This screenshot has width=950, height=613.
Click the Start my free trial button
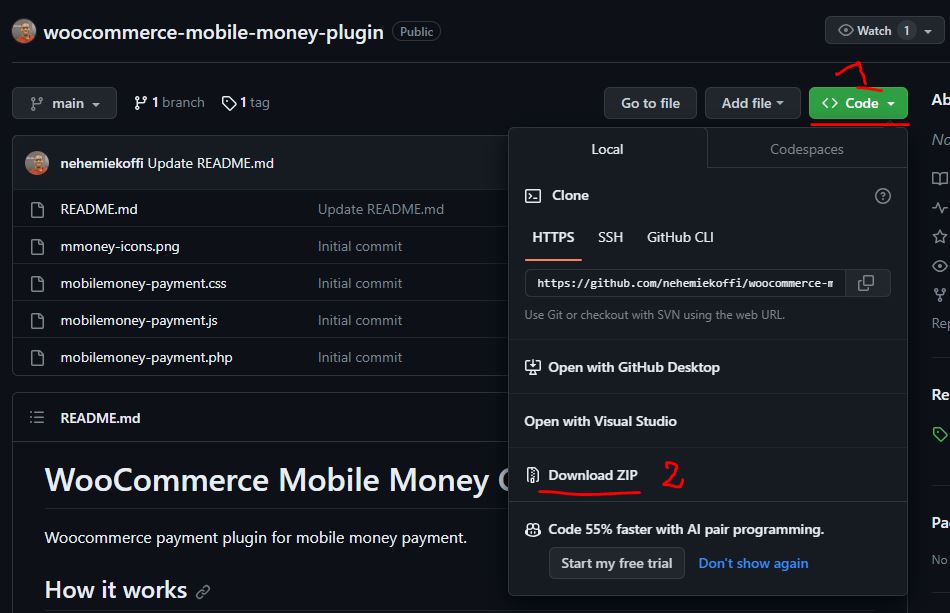(617, 563)
